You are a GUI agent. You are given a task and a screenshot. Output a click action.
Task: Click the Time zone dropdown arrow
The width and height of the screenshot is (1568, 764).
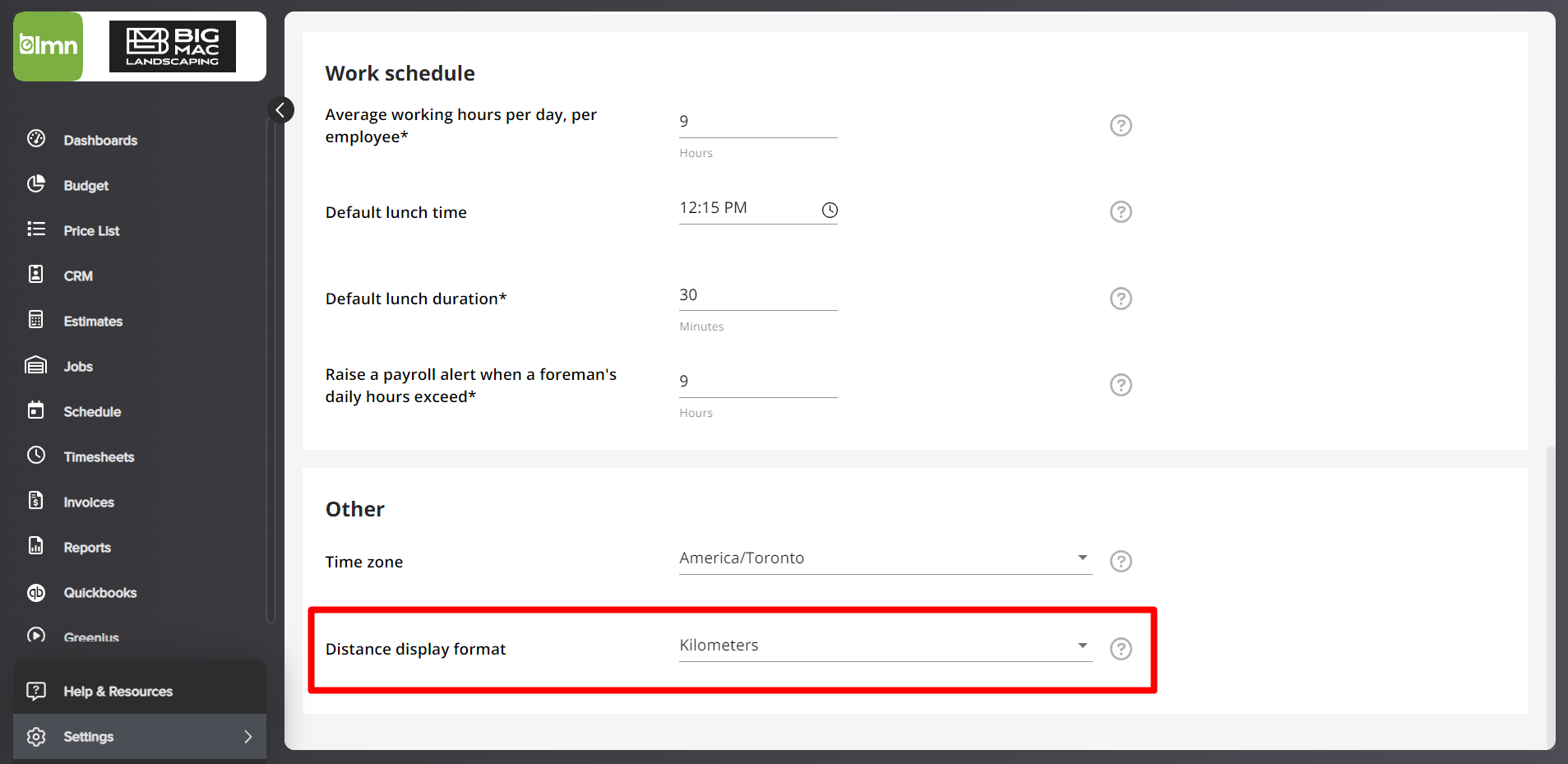click(1082, 558)
